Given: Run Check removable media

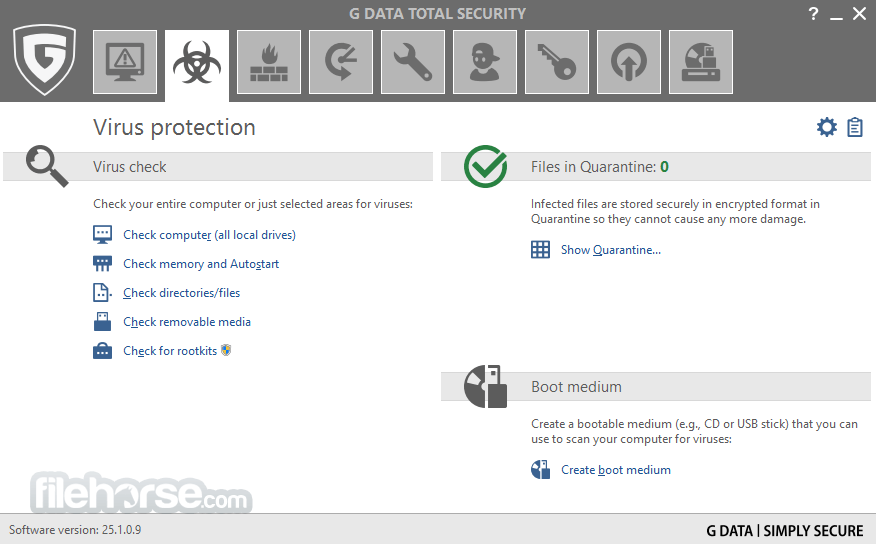Looking at the screenshot, I should 187,322.
